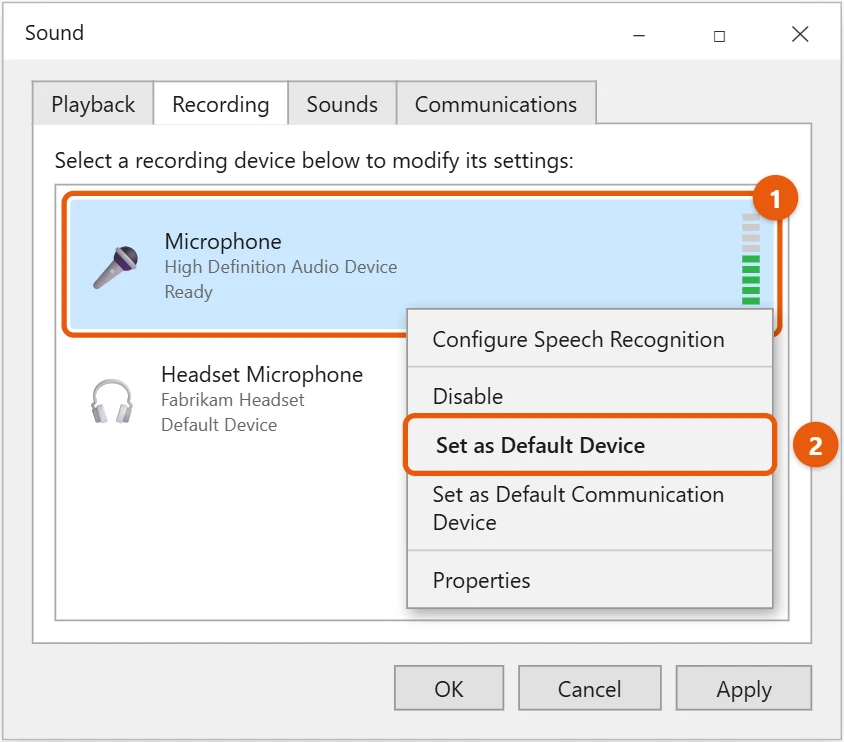This screenshot has height=742, width=844.
Task: Confirm with the OK button
Action: (449, 688)
